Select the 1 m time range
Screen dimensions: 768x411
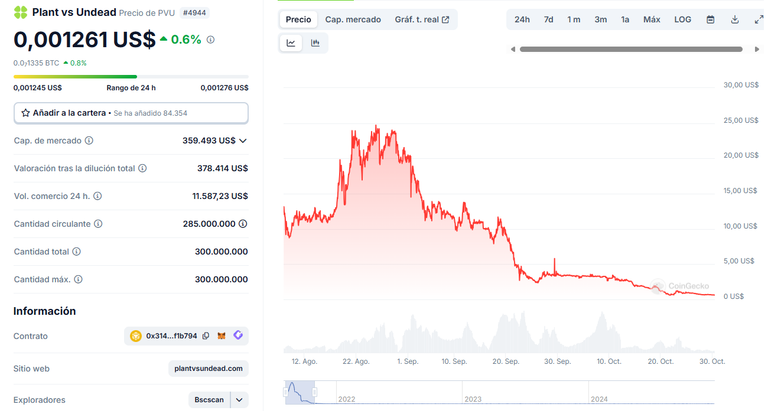pyautogui.click(x=574, y=20)
